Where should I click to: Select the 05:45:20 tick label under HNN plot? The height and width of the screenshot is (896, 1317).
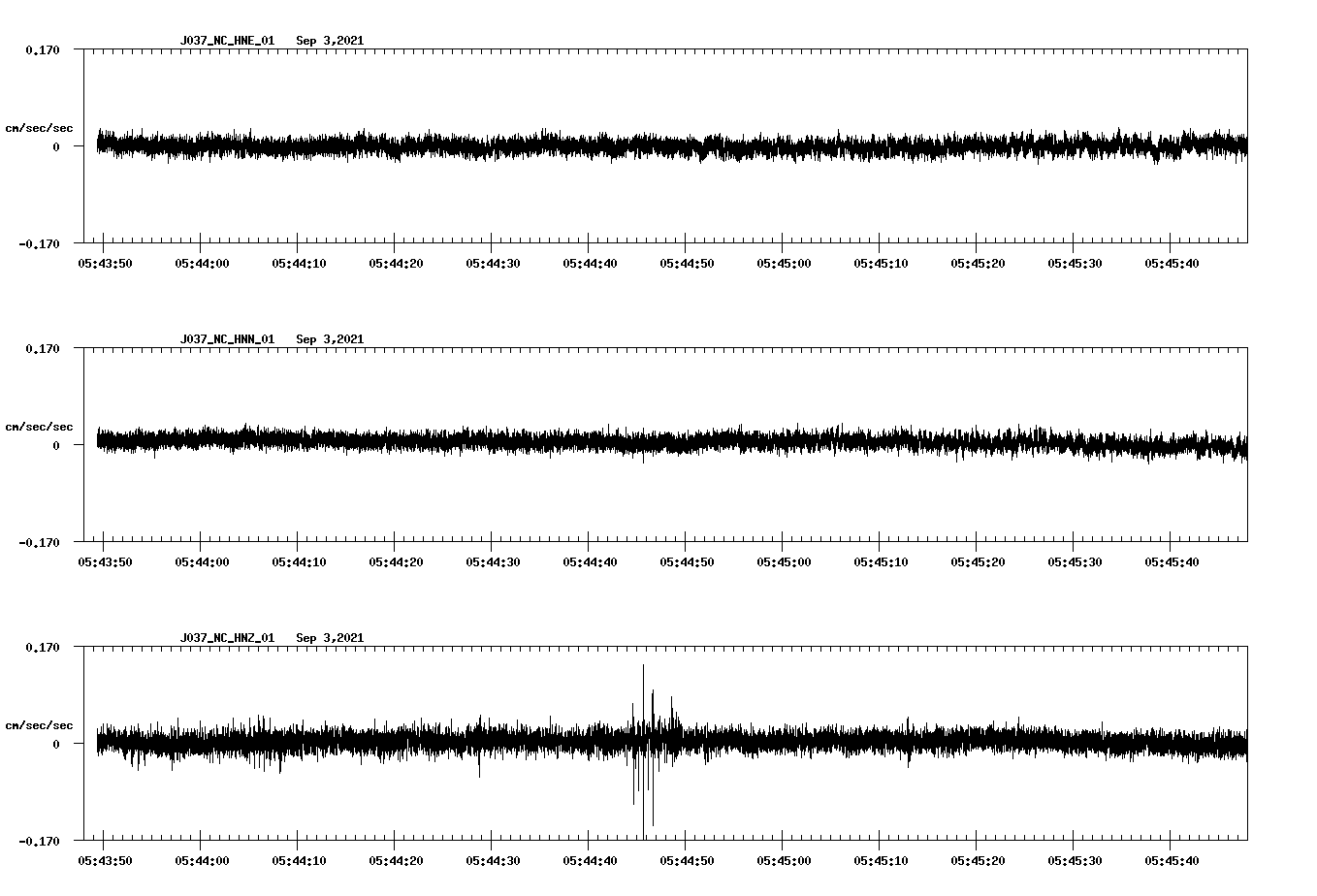pos(978,562)
